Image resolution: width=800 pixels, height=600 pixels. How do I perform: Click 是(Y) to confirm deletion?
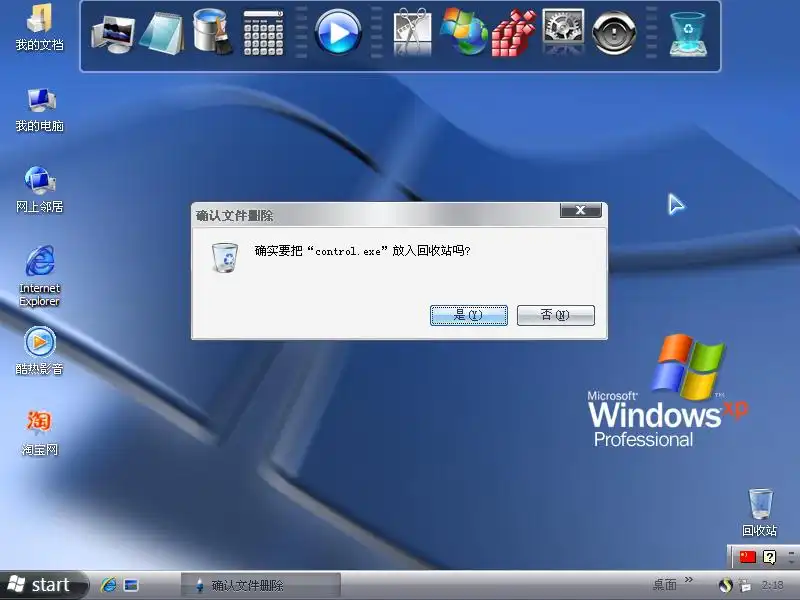tap(468, 315)
